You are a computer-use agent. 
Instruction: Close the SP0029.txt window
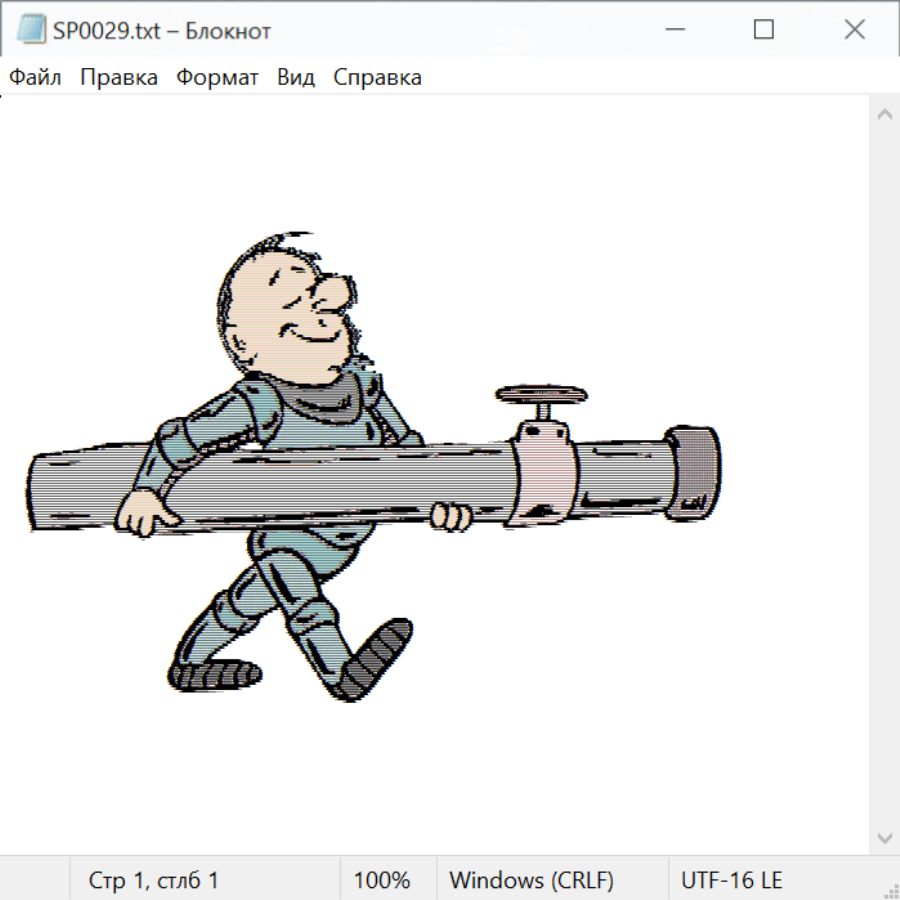854,30
